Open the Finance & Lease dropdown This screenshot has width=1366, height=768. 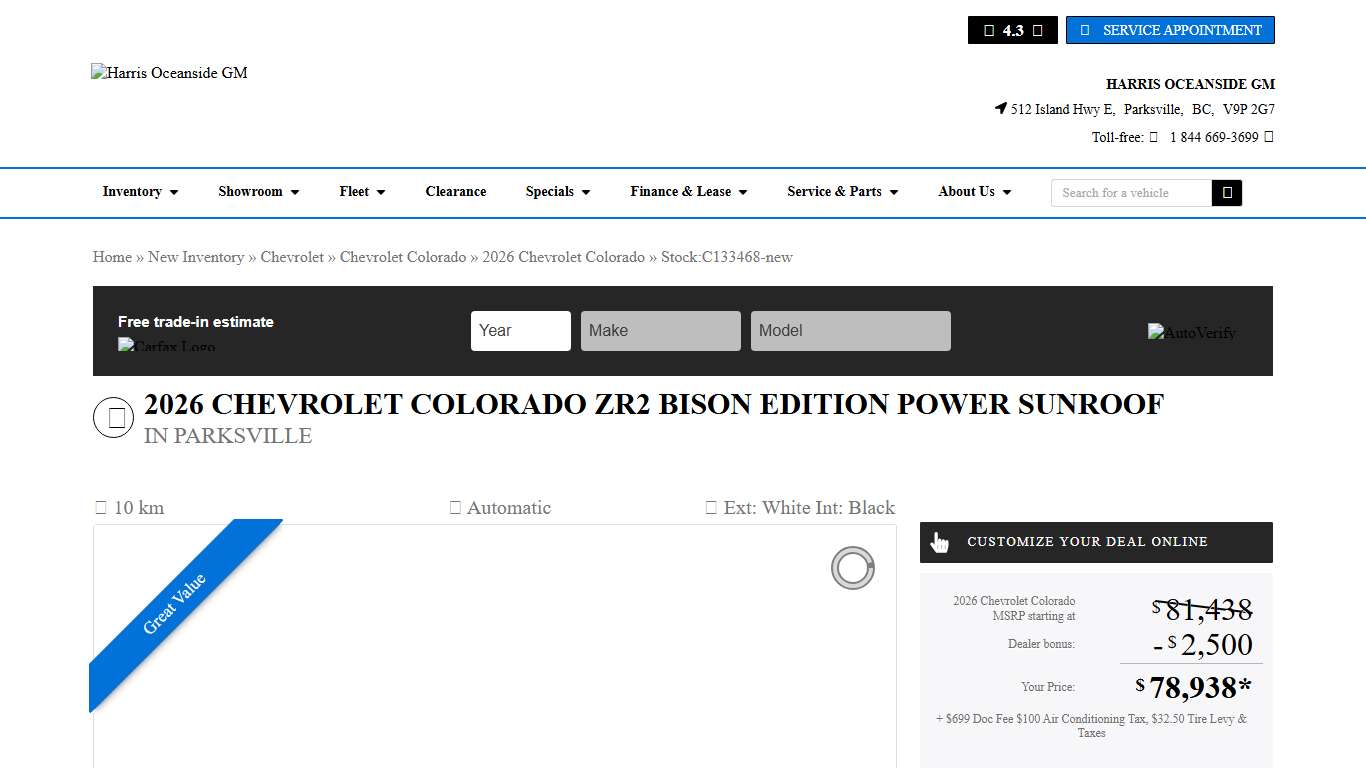688,192
